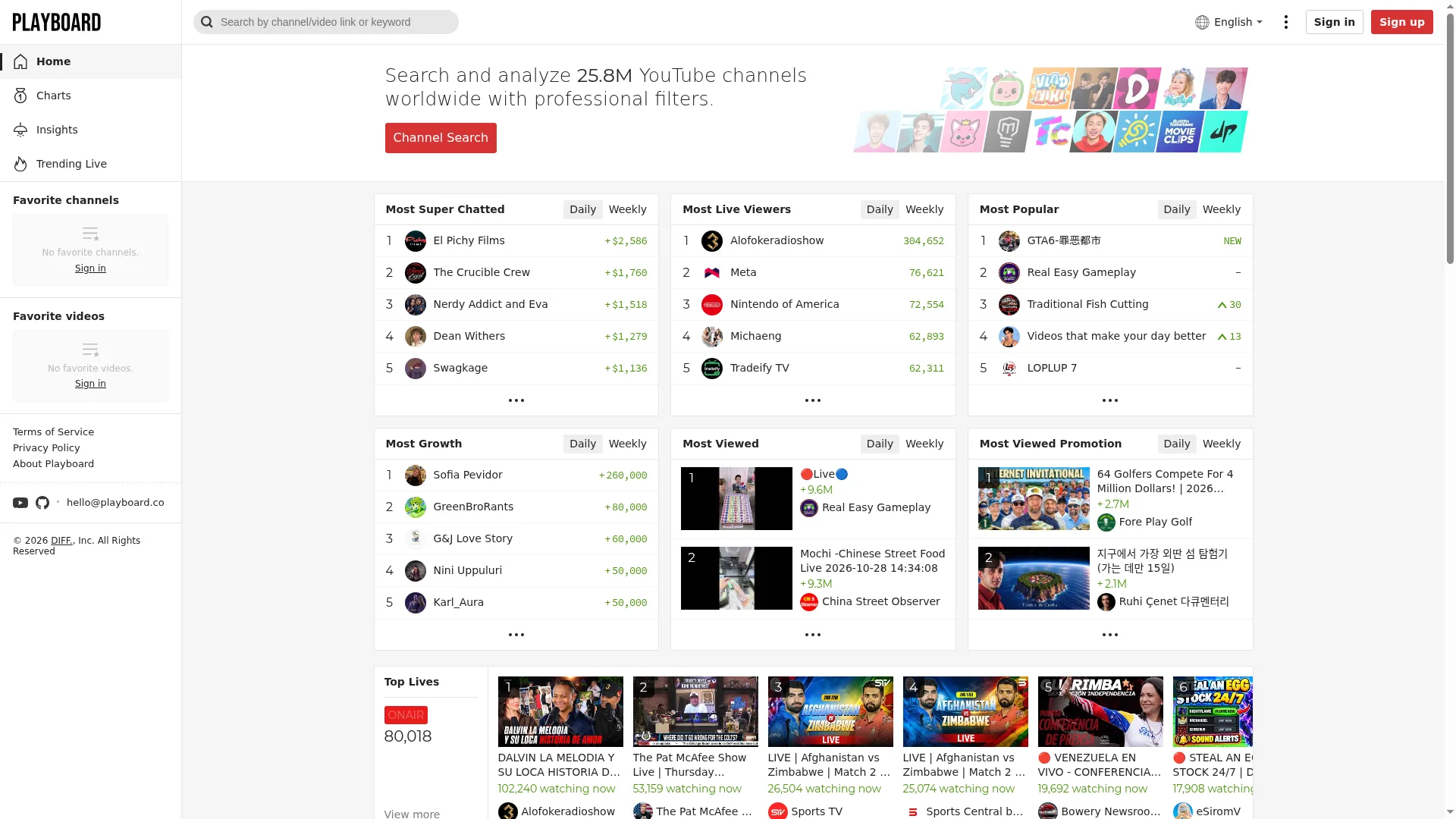Screen dimensions: 1456x819
Task: Switch Most Live Viewers to Weekly
Action: coord(924,209)
